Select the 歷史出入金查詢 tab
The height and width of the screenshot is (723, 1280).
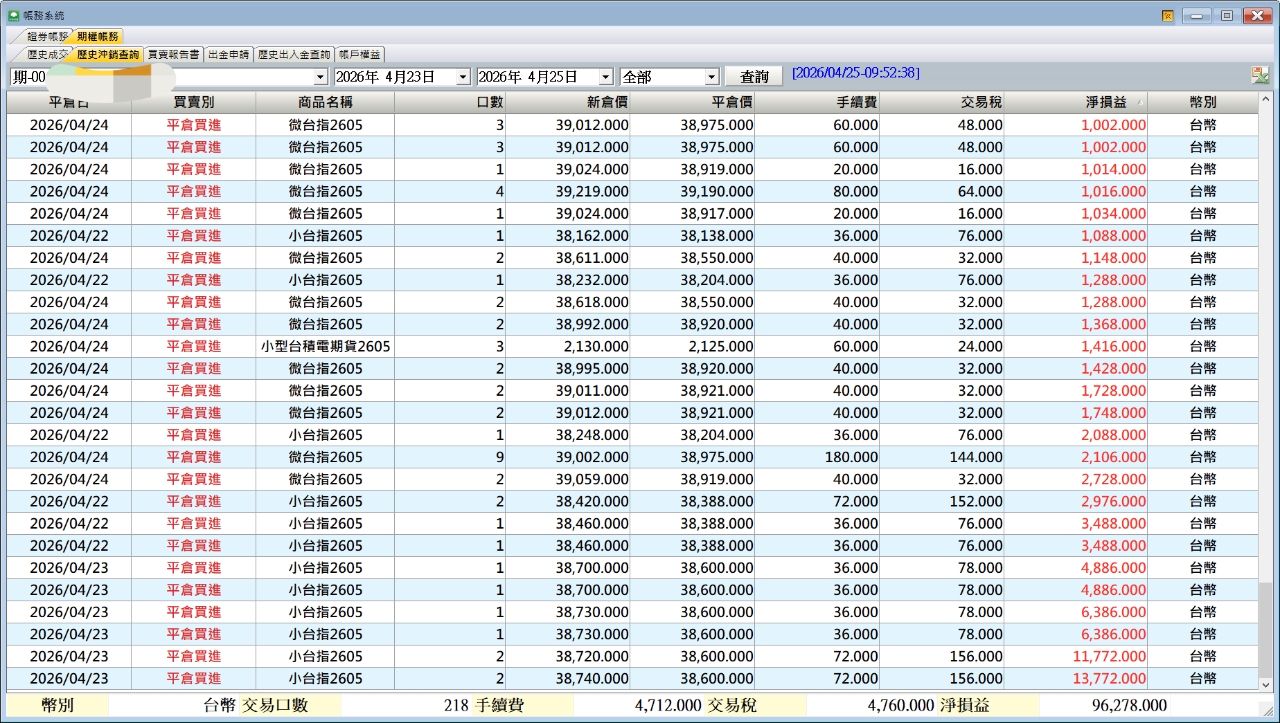[293, 55]
